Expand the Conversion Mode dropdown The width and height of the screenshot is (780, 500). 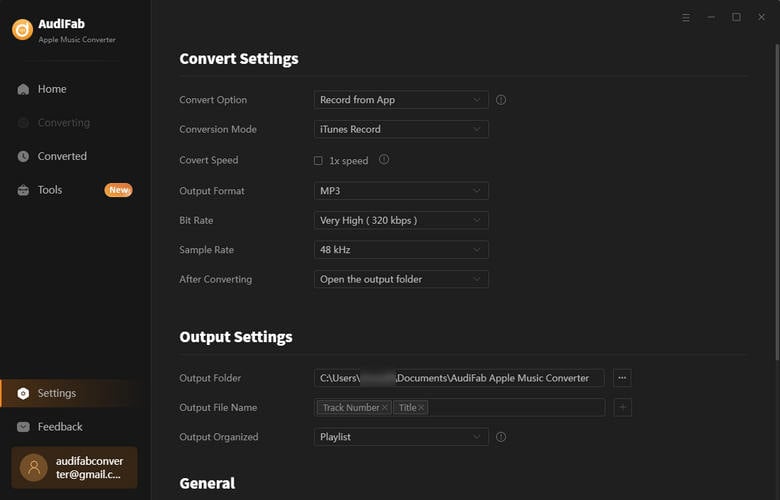(x=401, y=129)
